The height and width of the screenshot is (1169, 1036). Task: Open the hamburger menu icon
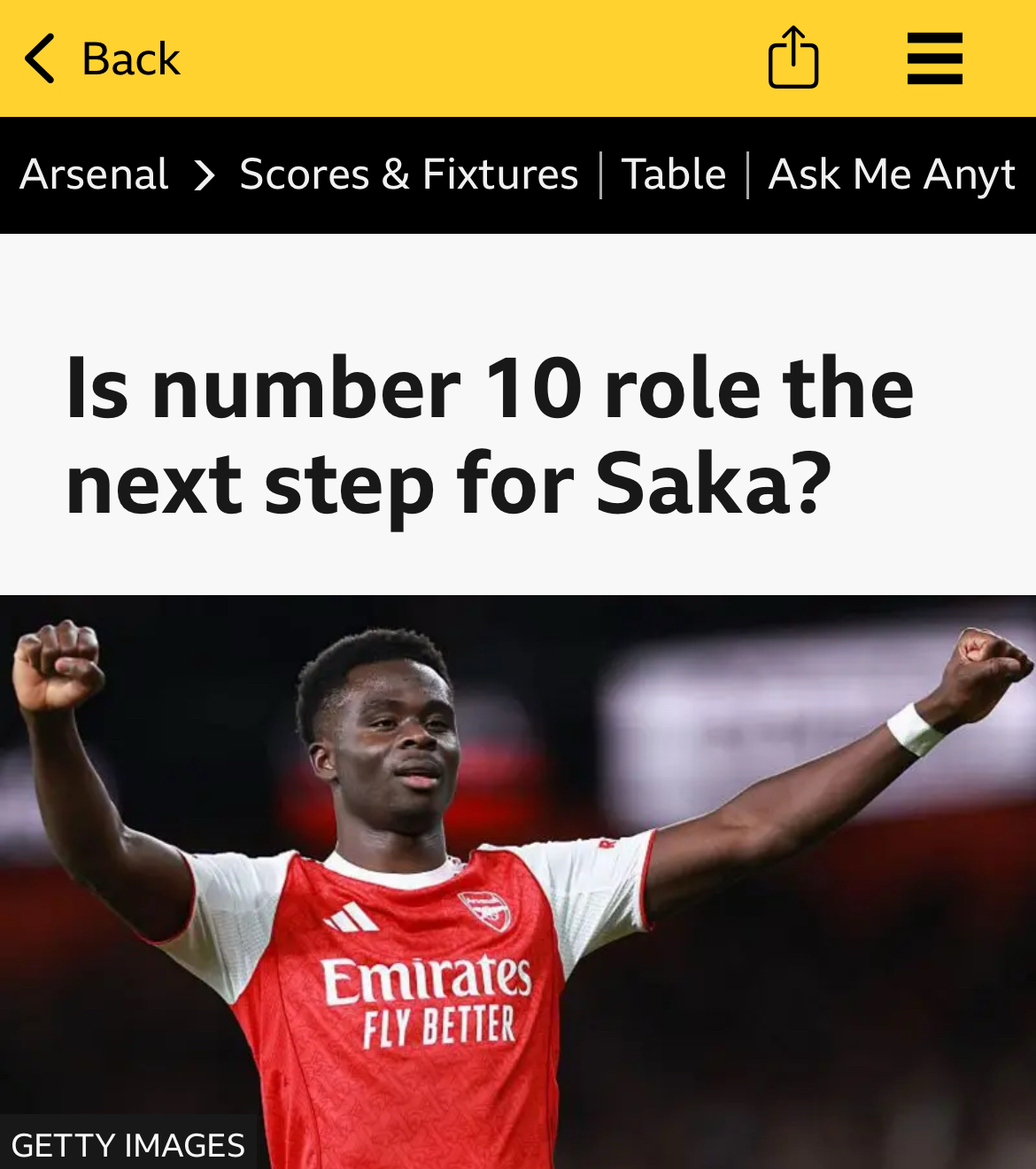coord(935,58)
